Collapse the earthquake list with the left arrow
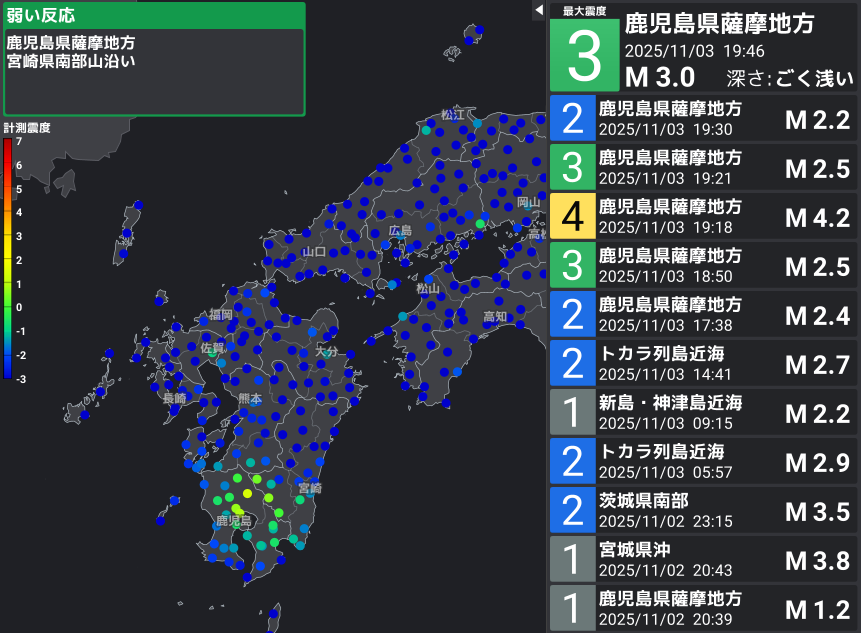This screenshot has height=633, width=861. pyautogui.click(x=540, y=8)
